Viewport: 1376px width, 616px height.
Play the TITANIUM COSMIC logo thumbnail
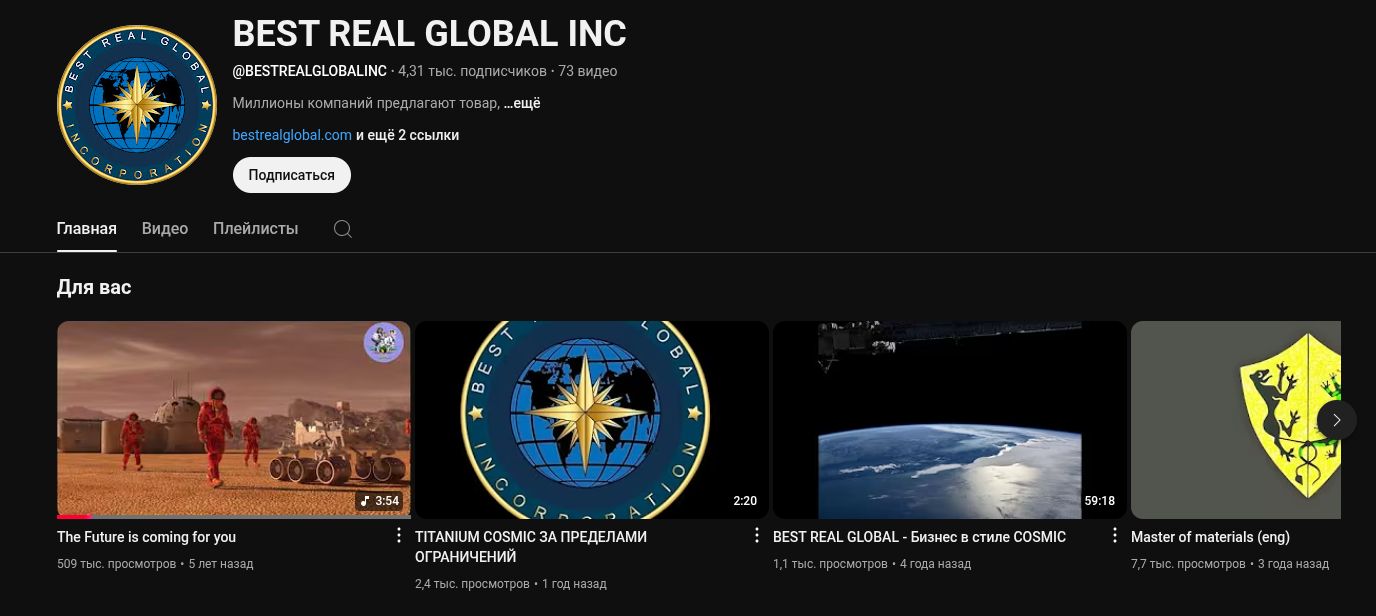pos(592,420)
